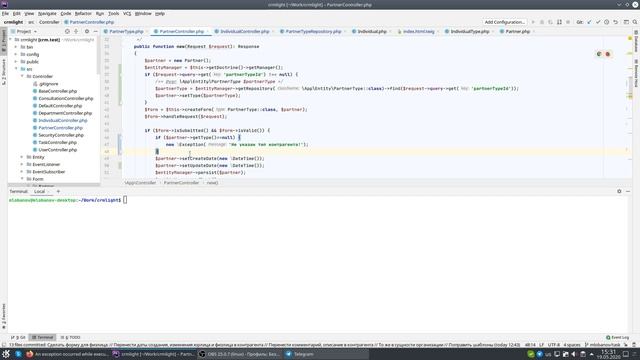The width and height of the screenshot is (640, 360).
Task: Open the Event Log button
Action: pos(617,338)
